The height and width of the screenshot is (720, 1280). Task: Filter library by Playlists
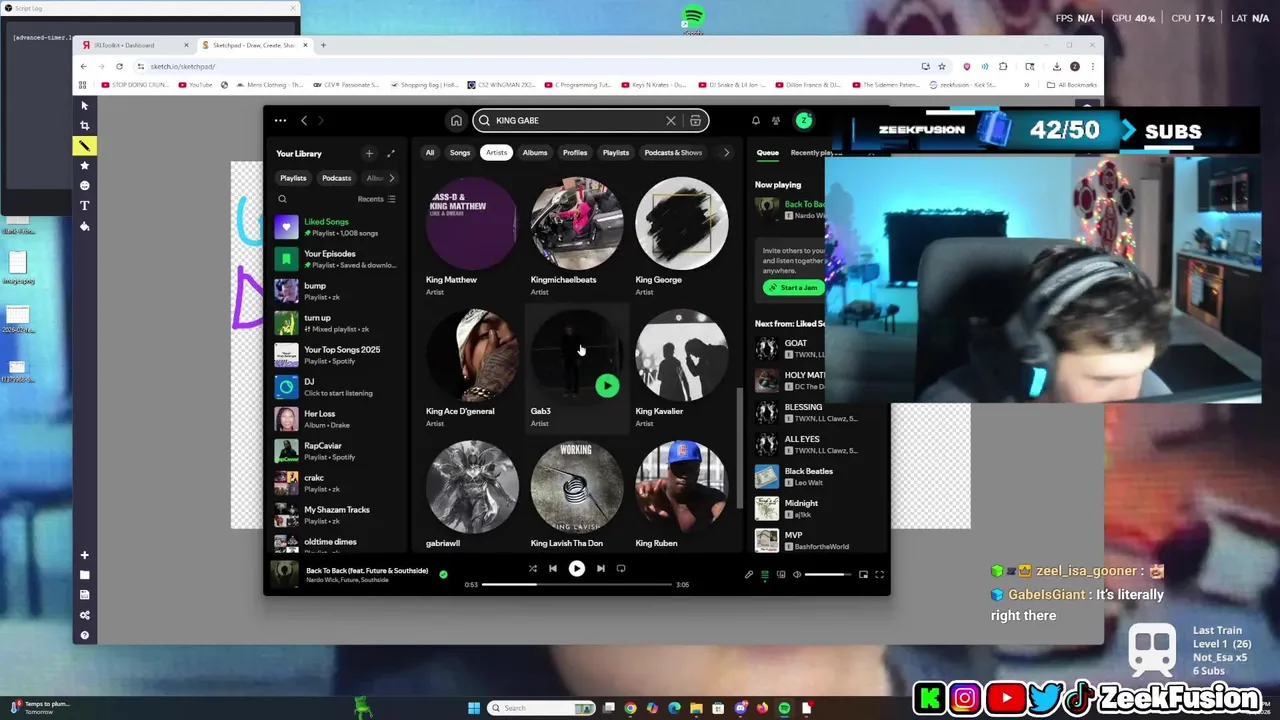tap(293, 178)
